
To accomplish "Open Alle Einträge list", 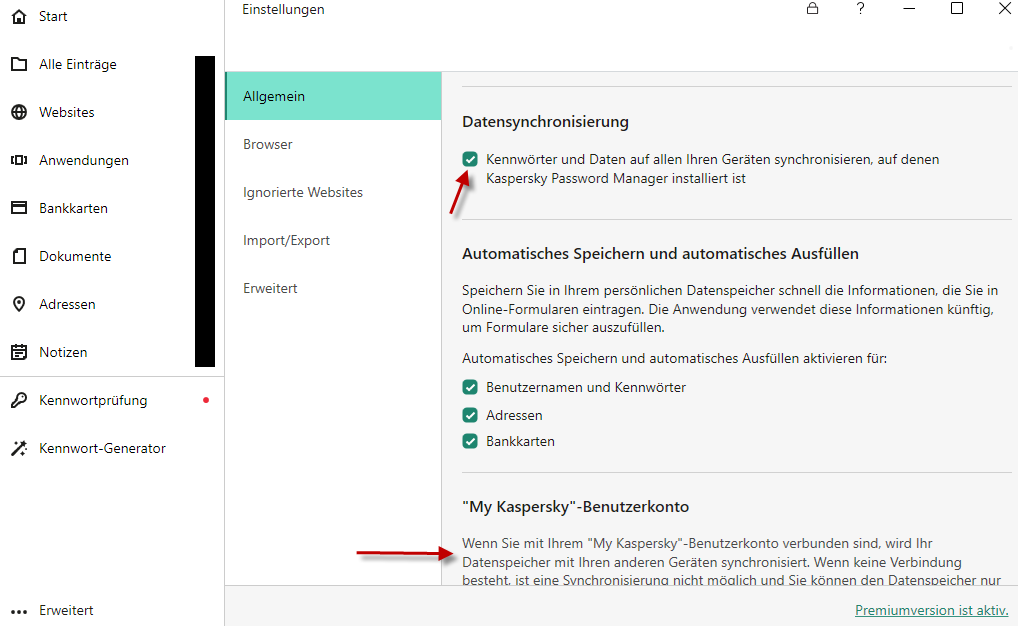I will [78, 64].
